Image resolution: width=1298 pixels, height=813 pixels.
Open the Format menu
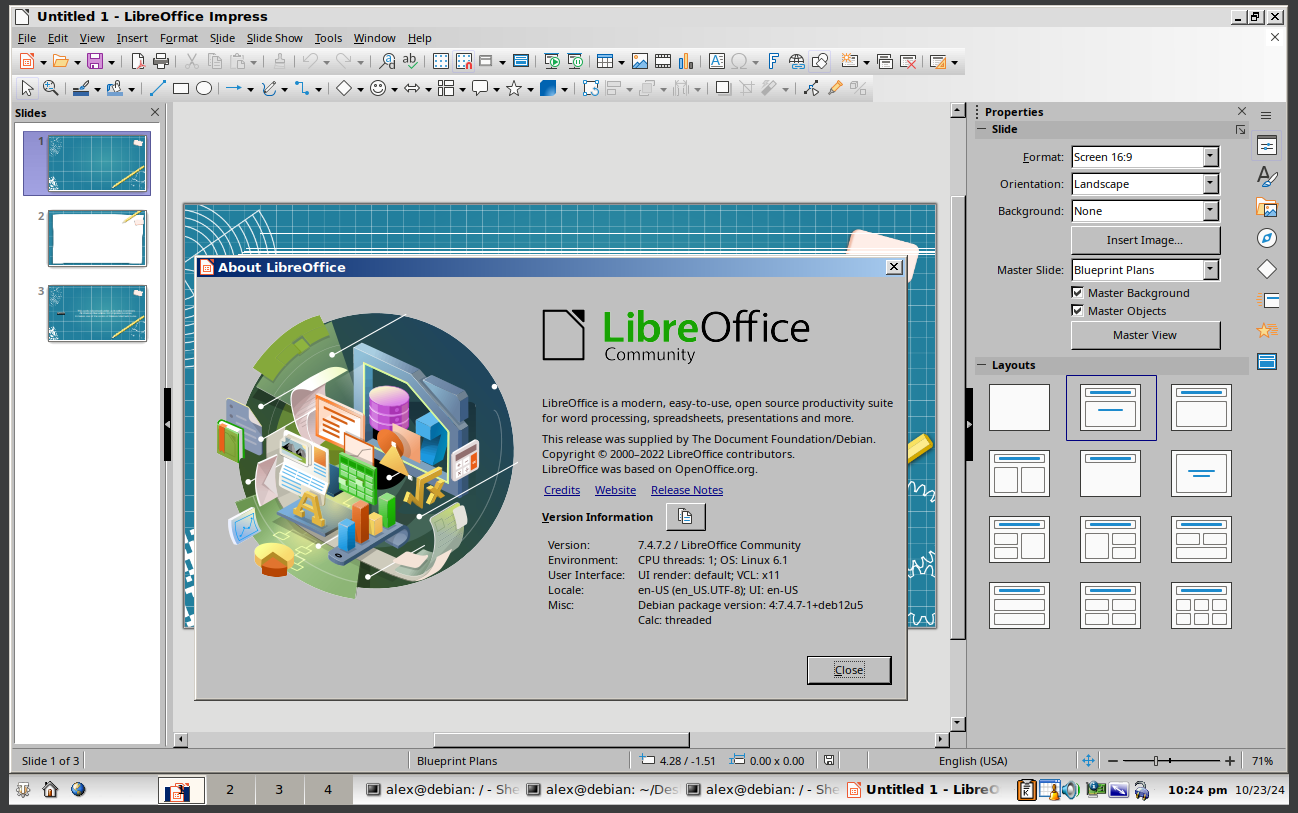[179, 38]
